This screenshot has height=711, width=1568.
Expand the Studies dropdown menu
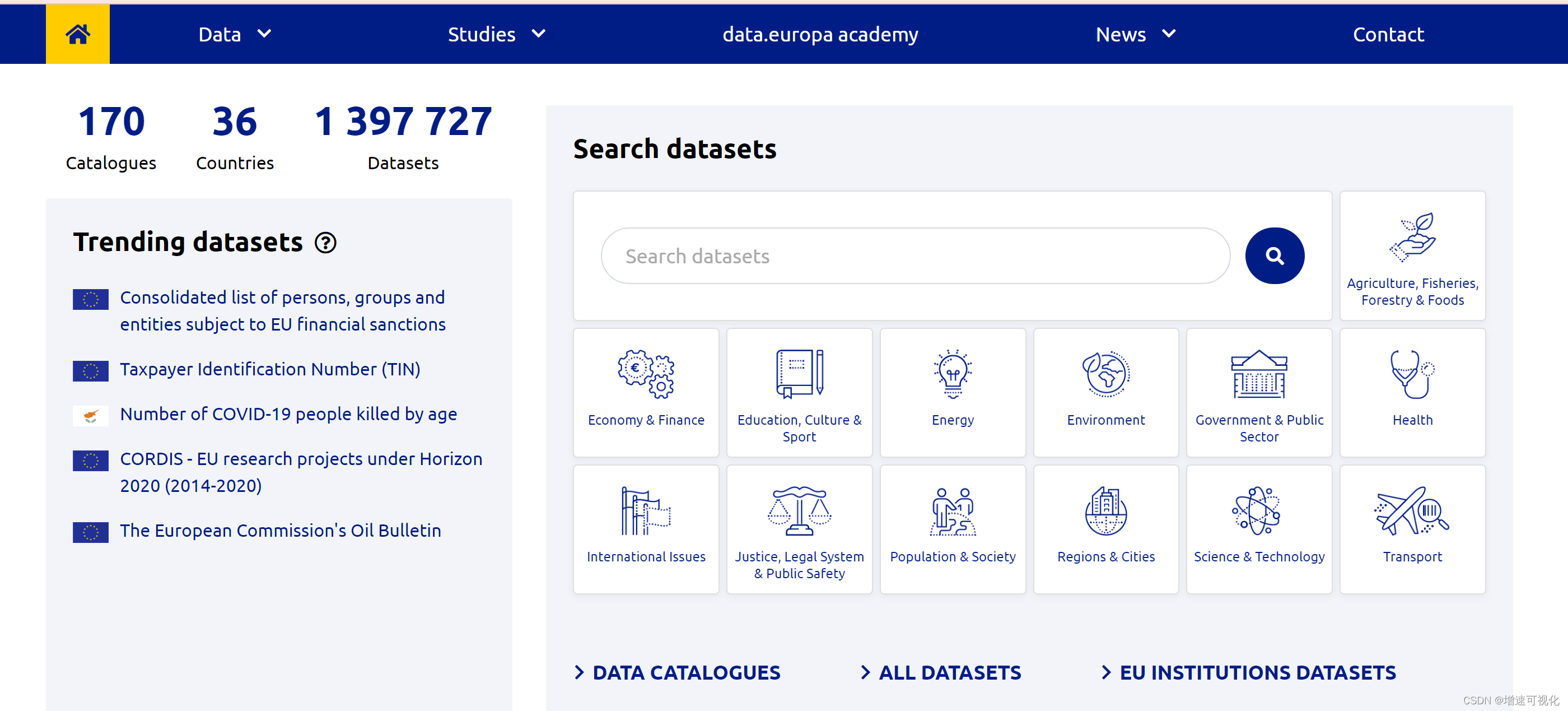[496, 34]
